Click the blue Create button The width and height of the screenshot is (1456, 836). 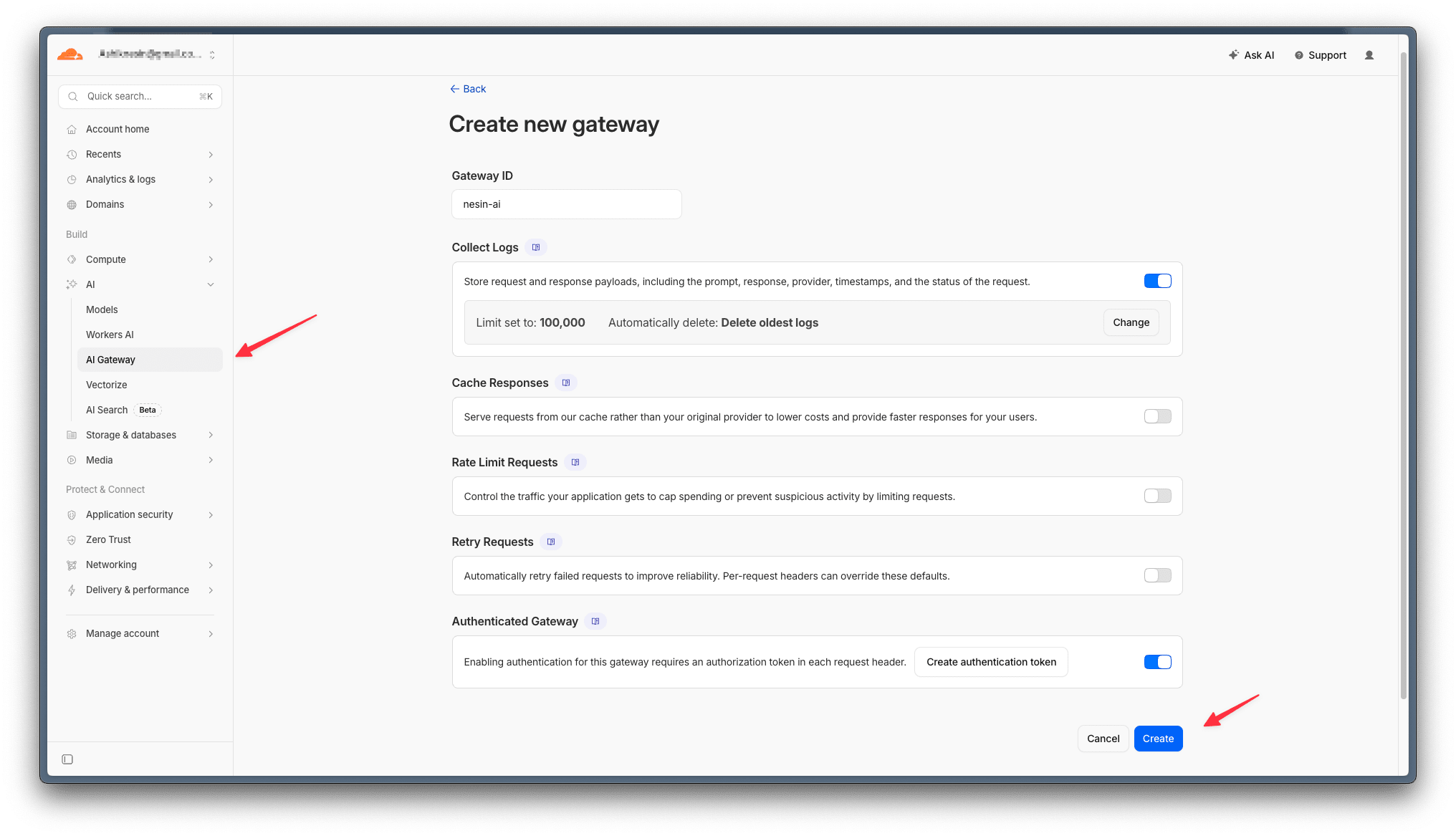[x=1158, y=739]
